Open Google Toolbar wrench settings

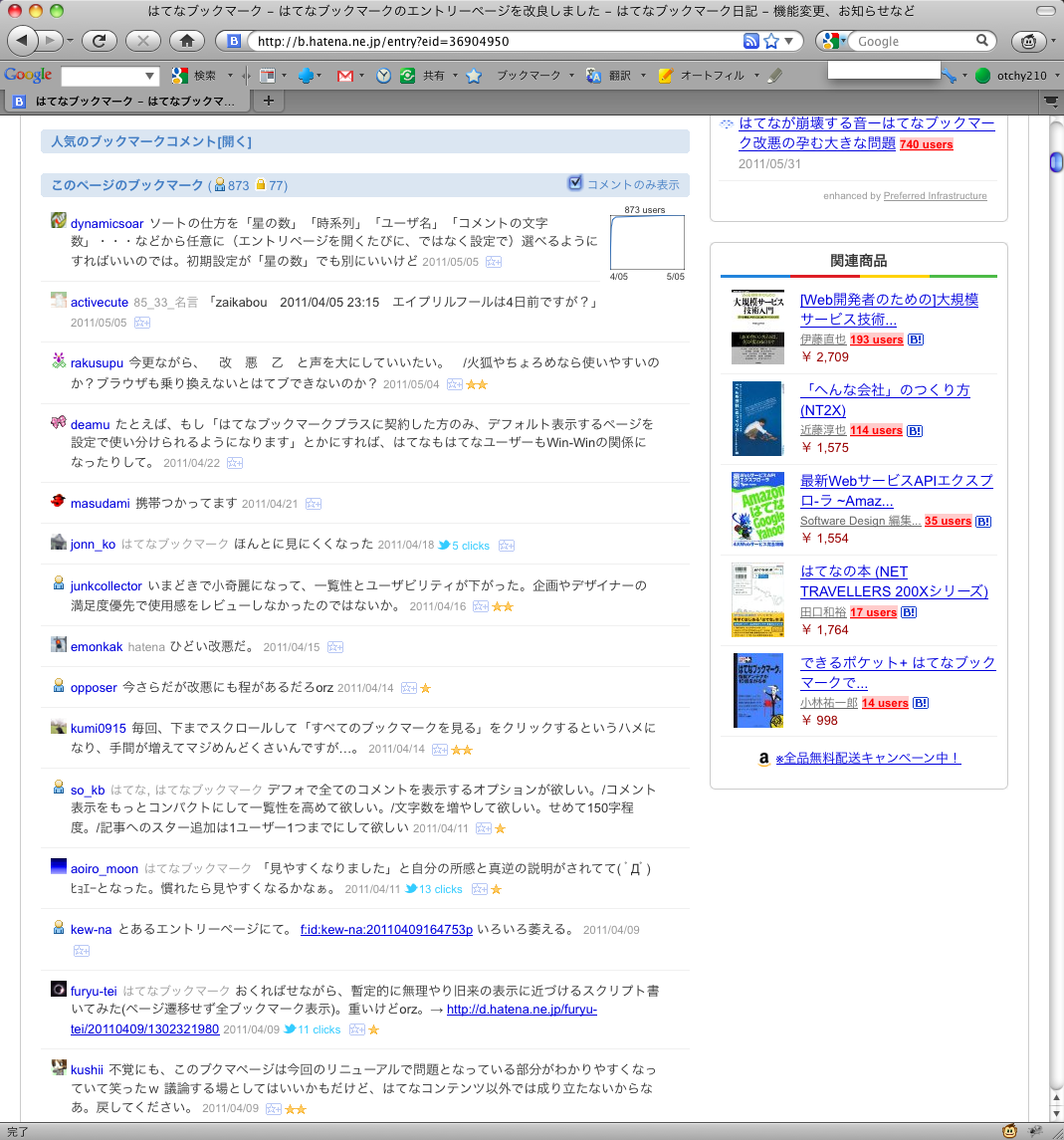pyautogui.click(x=949, y=76)
